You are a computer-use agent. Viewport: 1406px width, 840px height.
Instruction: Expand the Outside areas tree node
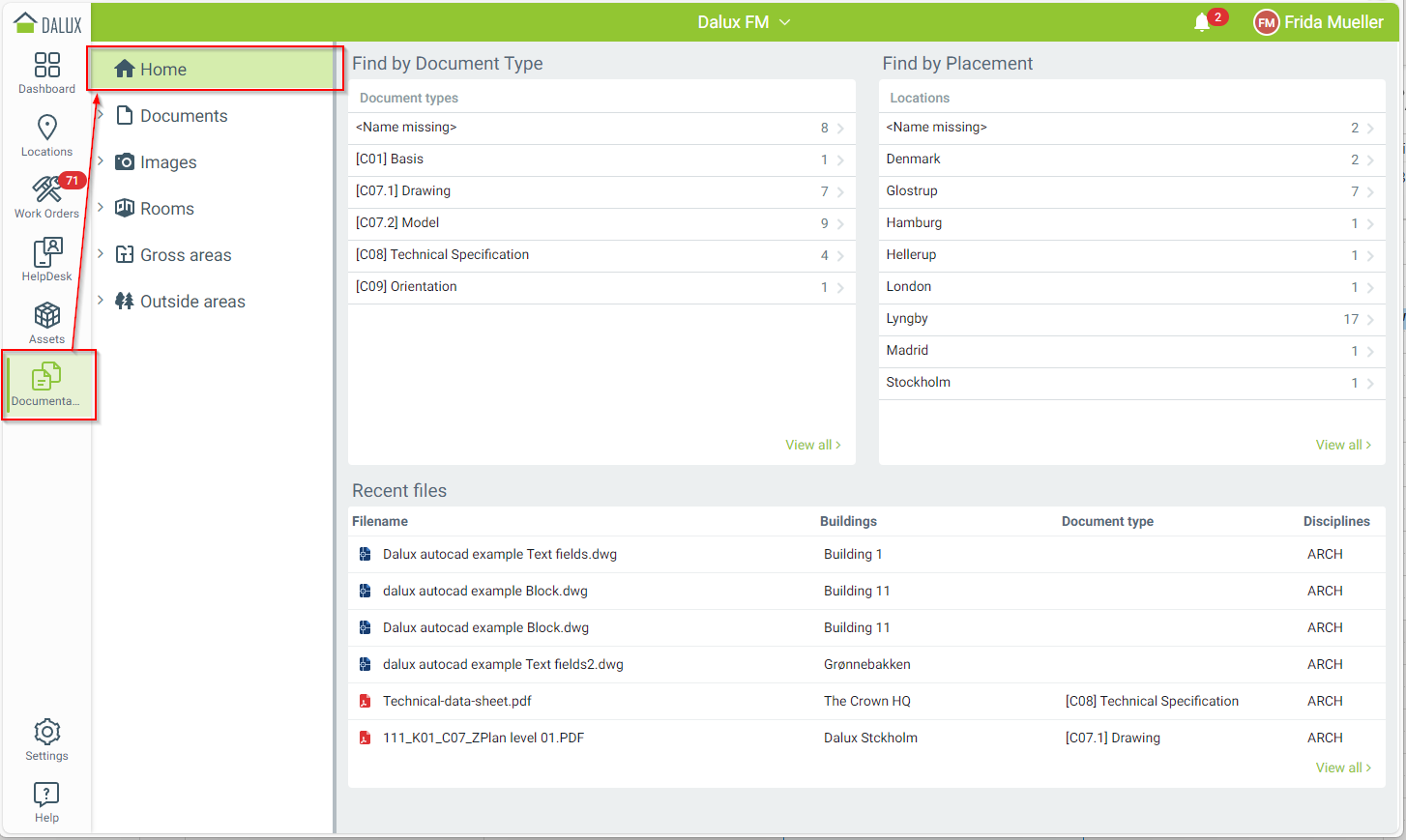coord(101,301)
